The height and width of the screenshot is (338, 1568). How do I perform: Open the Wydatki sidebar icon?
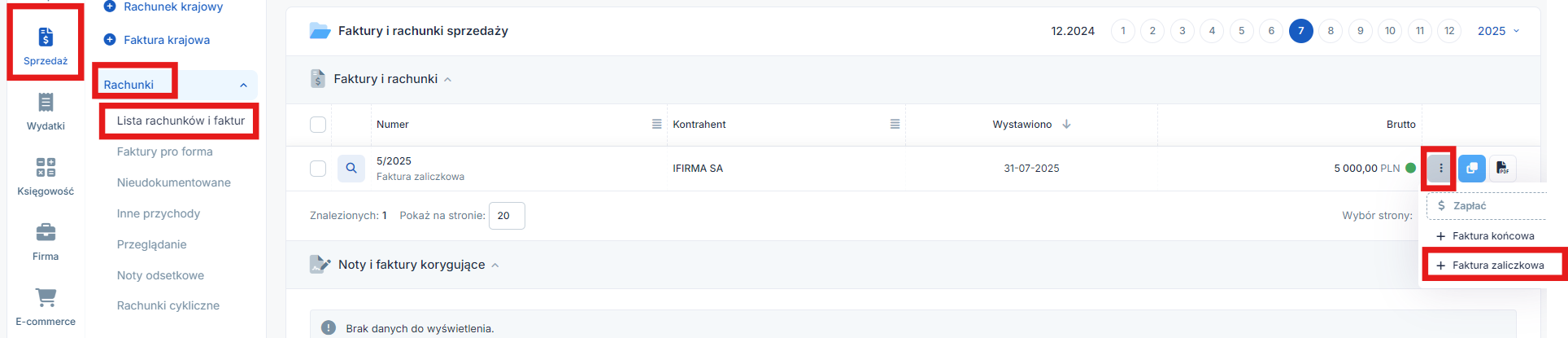[x=46, y=111]
